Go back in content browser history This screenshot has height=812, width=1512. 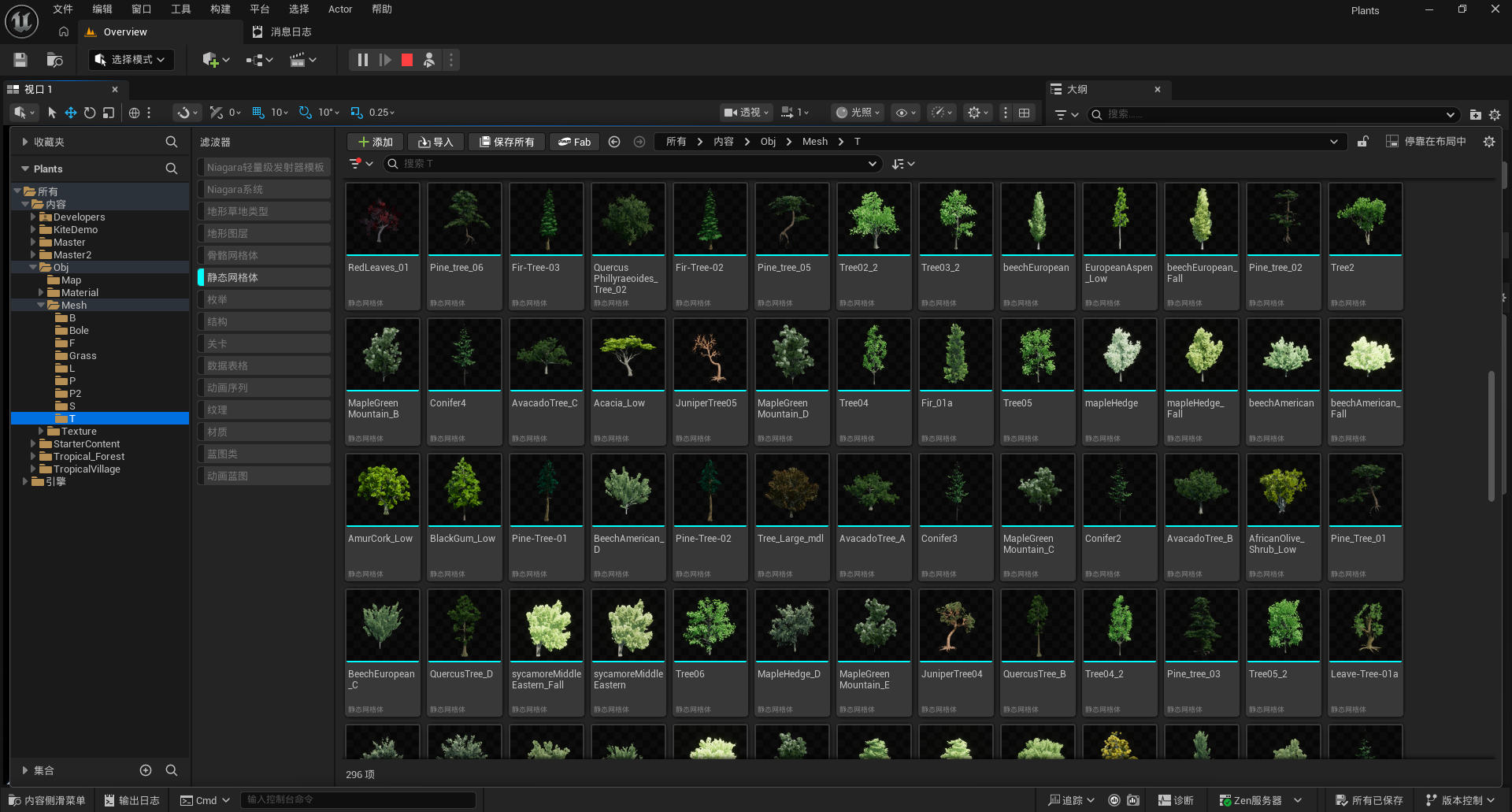(x=614, y=142)
